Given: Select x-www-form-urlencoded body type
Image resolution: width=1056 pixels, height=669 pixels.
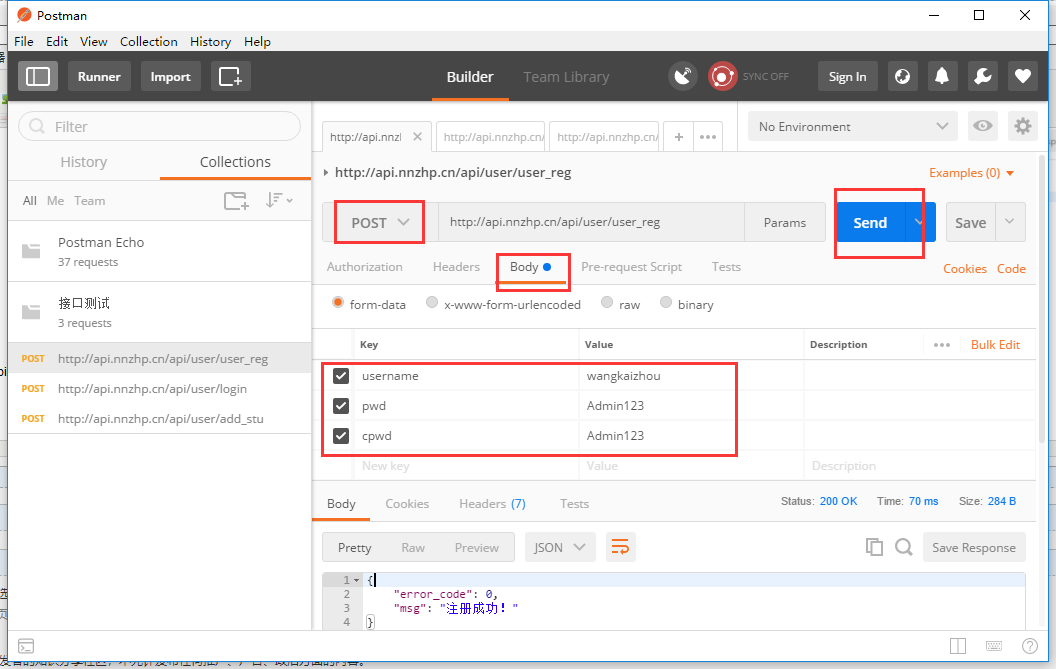Looking at the screenshot, I should pos(432,302).
